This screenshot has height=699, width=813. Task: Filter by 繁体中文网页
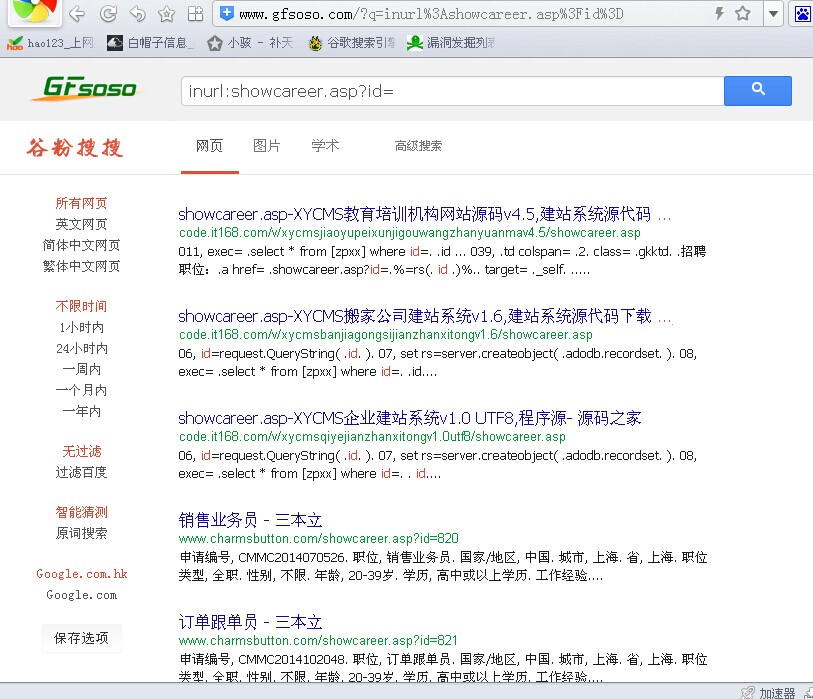click(81, 267)
